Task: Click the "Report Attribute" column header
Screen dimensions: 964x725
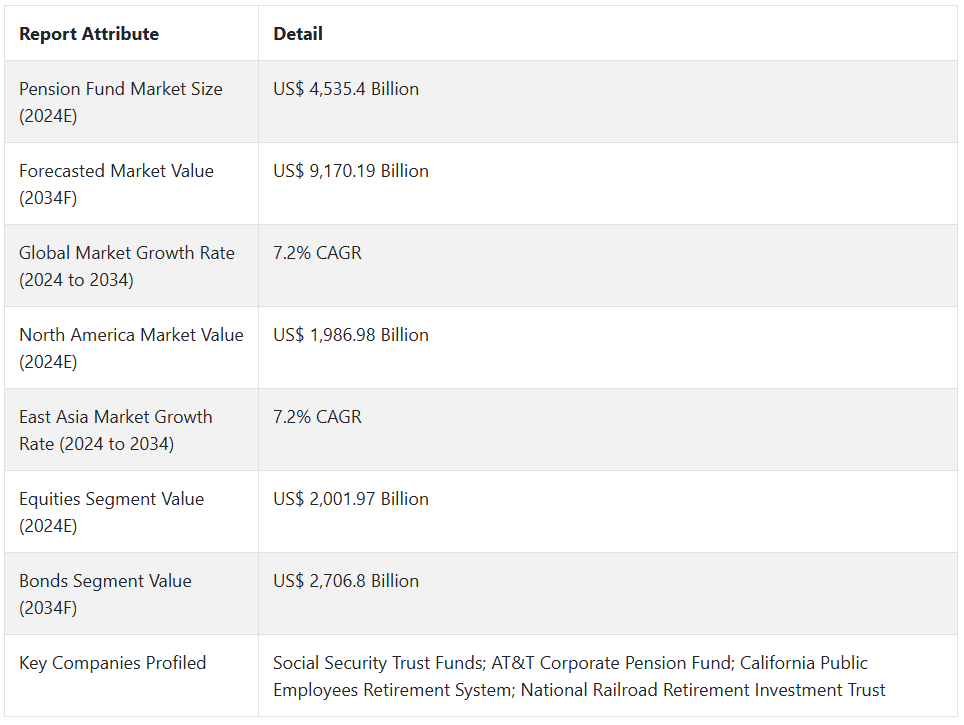Action: (89, 34)
